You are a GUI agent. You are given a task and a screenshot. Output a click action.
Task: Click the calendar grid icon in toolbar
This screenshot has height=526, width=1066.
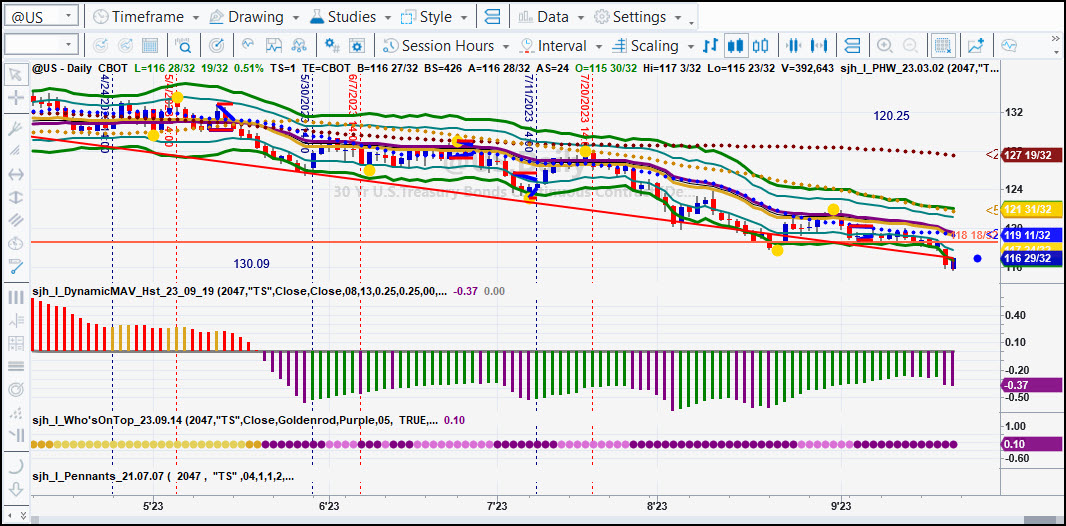(150, 46)
